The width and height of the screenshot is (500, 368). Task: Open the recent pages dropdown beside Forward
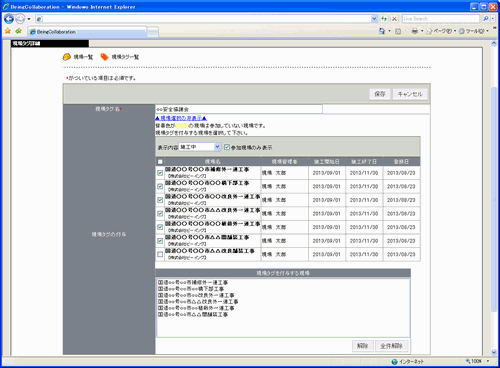coord(29,19)
